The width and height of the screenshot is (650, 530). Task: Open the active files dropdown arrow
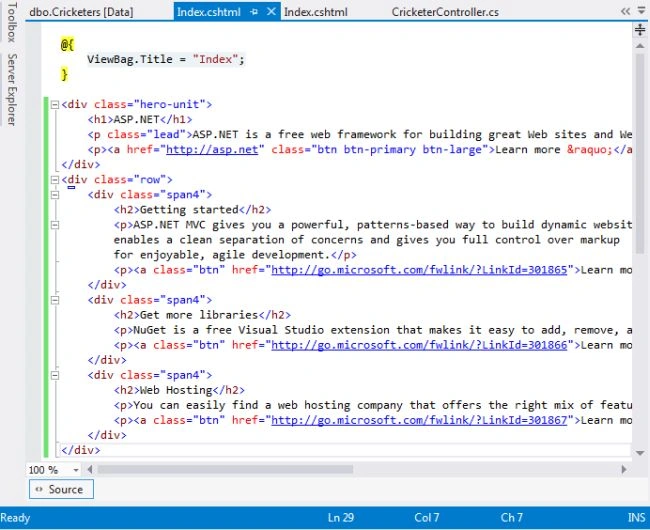pos(642,11)
